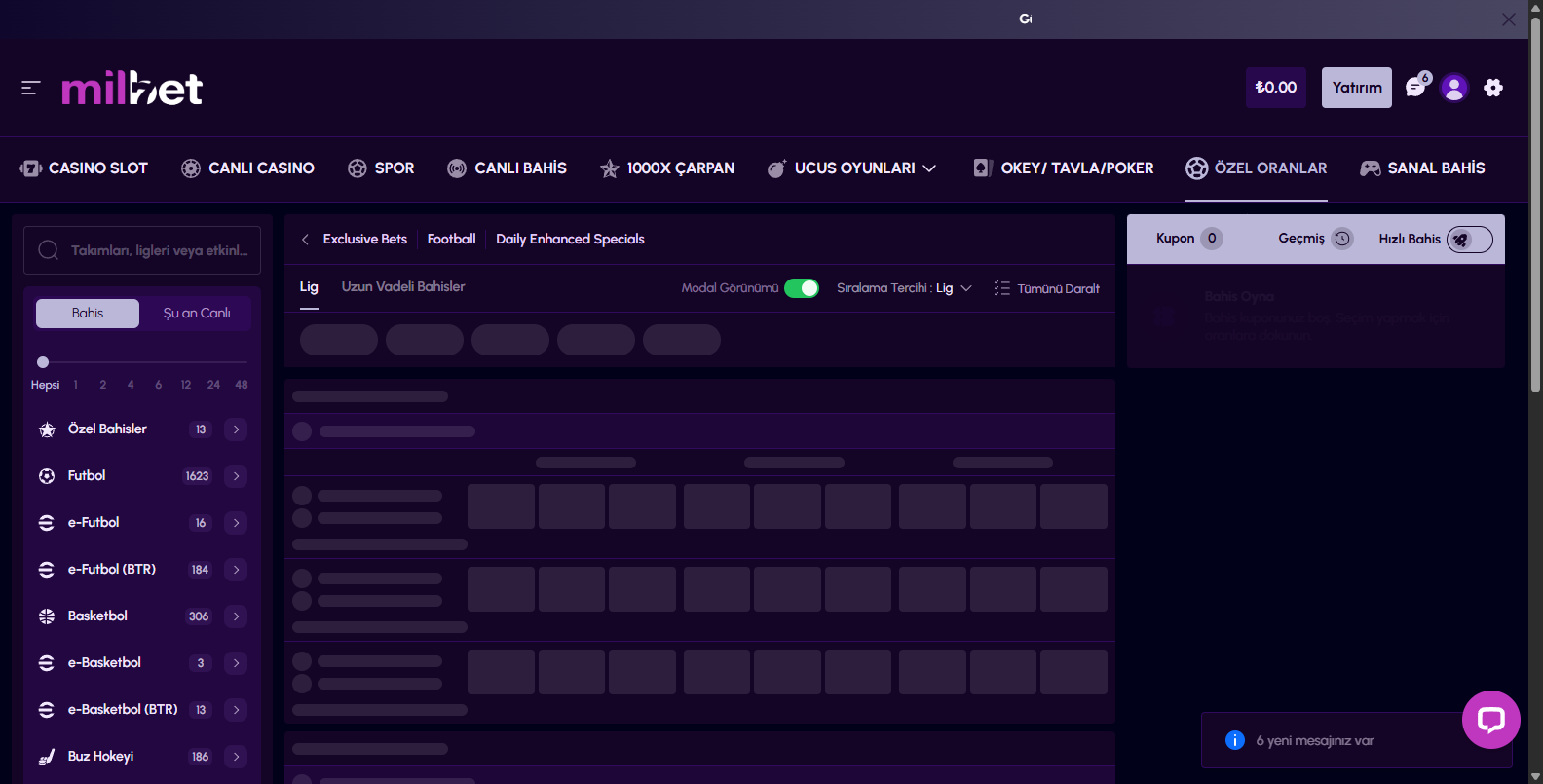Select the e-Futbol (BTR) sport row

142,570
